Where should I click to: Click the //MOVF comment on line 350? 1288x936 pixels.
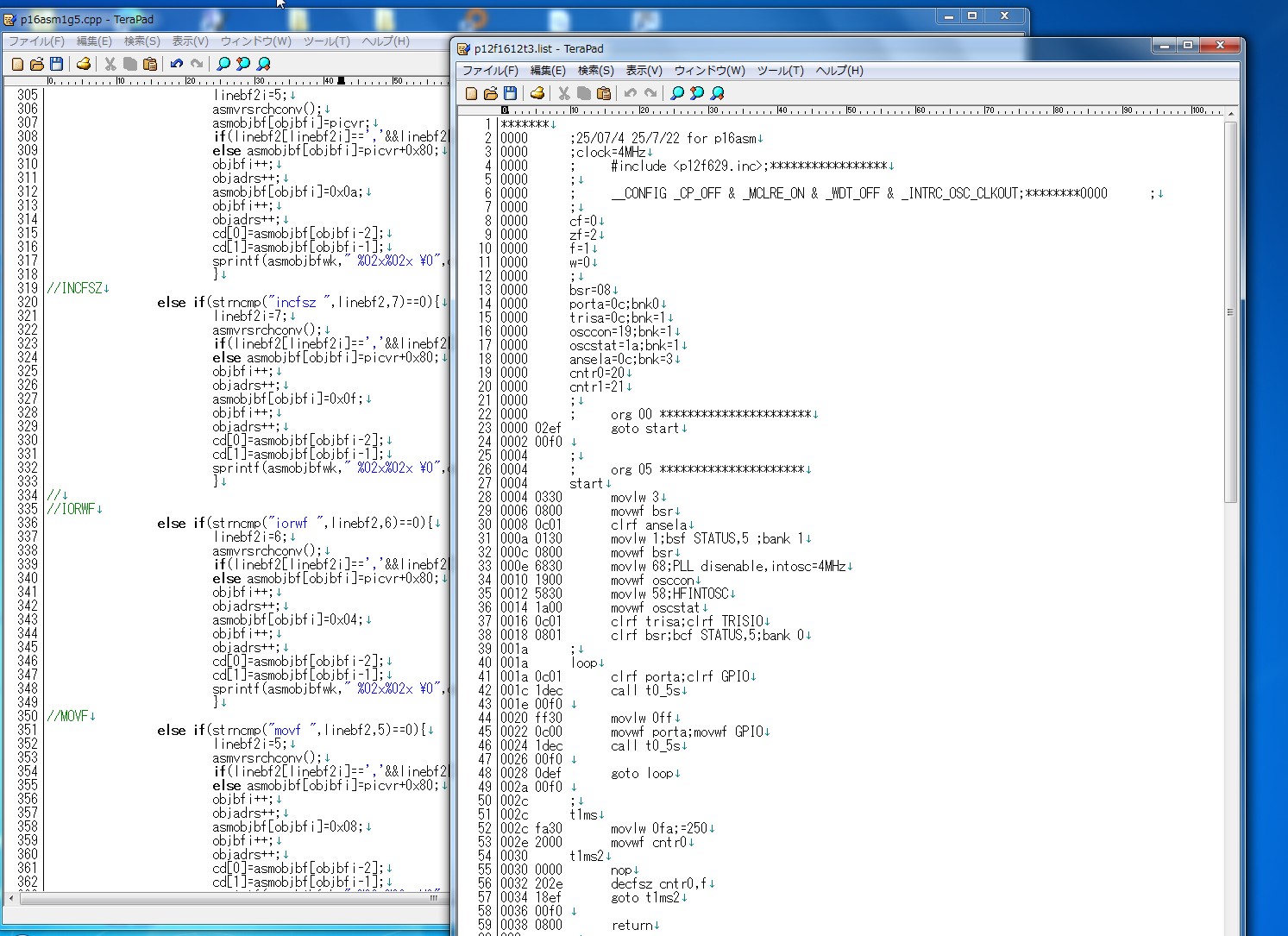pyautogui.click(x=68, y=716)
